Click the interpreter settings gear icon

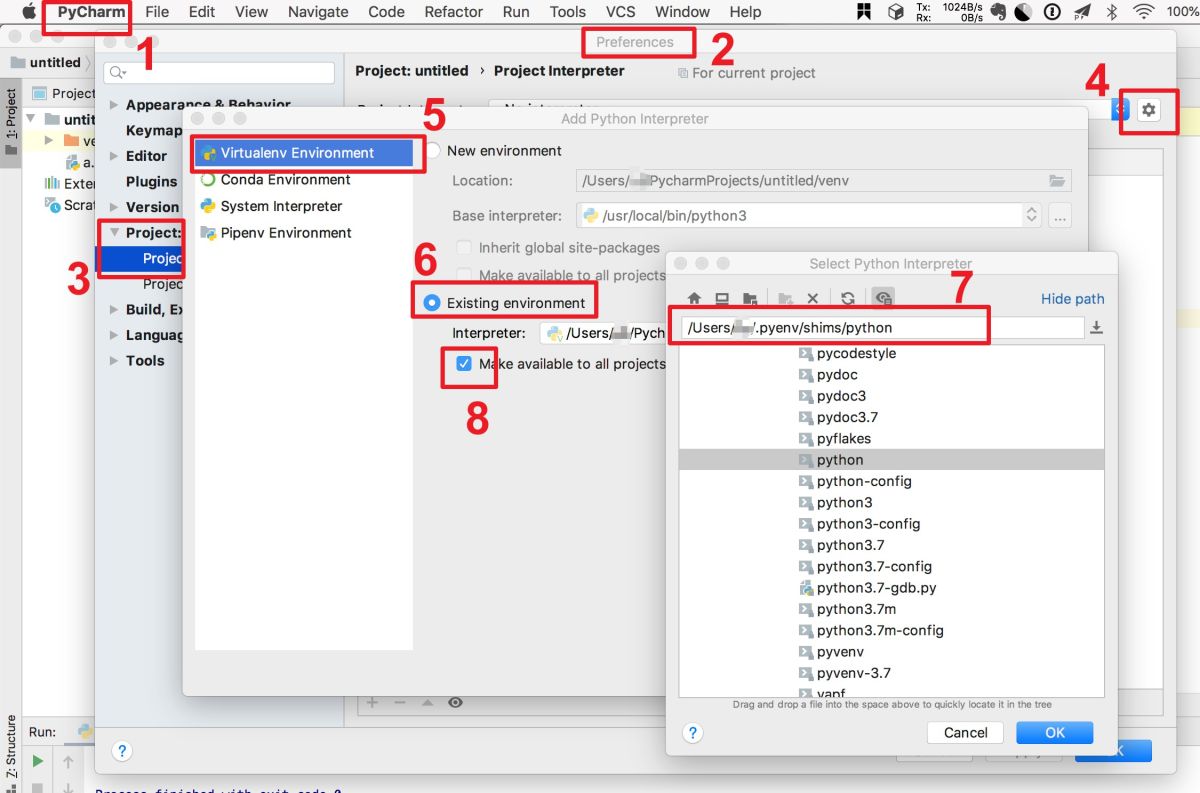[1149, 110]
